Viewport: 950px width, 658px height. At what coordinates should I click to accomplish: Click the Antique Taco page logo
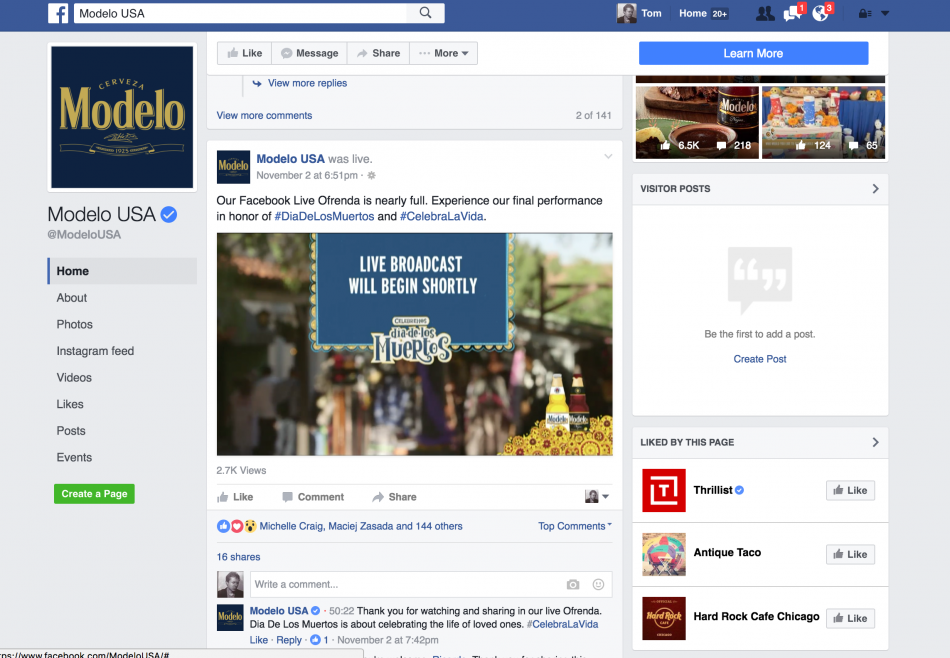(664, 554)
